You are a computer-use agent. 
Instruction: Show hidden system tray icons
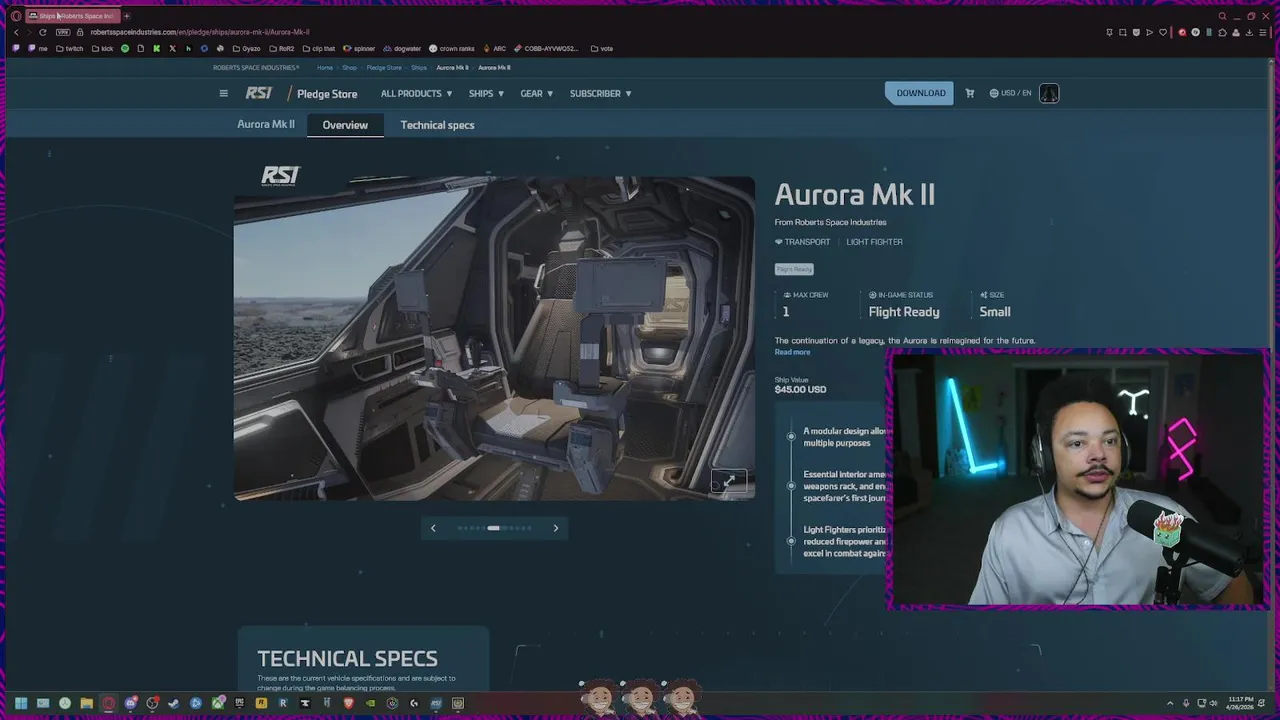(x=1170, y=704)
